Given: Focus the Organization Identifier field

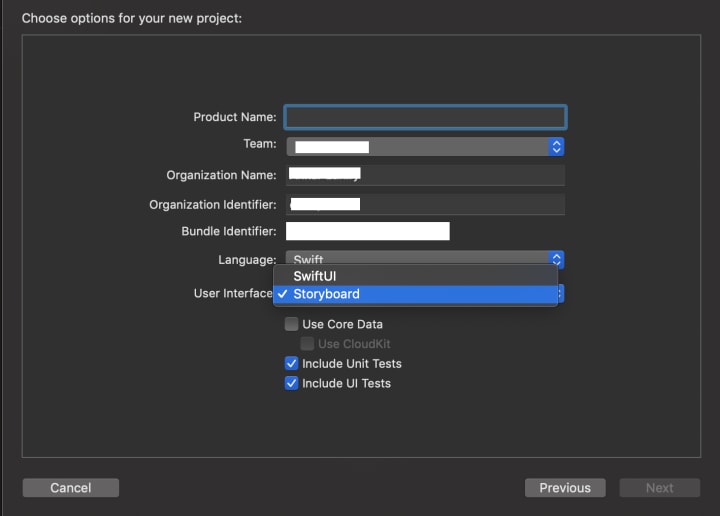Looking at the screenshot, I should tap(425, 204).
